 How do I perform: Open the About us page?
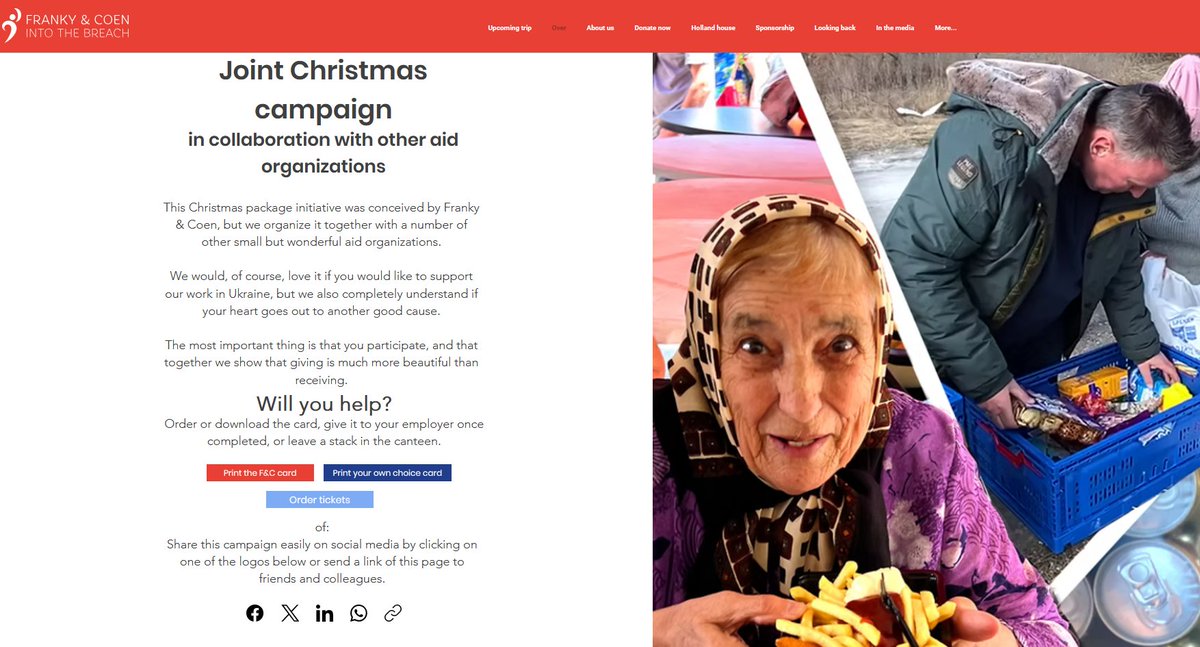coord(600,28)
